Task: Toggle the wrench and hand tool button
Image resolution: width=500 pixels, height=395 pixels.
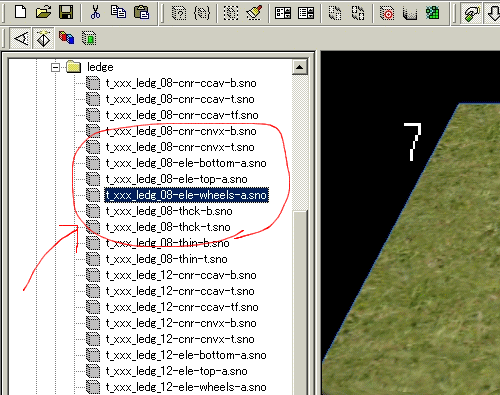Action: [471, 13]
